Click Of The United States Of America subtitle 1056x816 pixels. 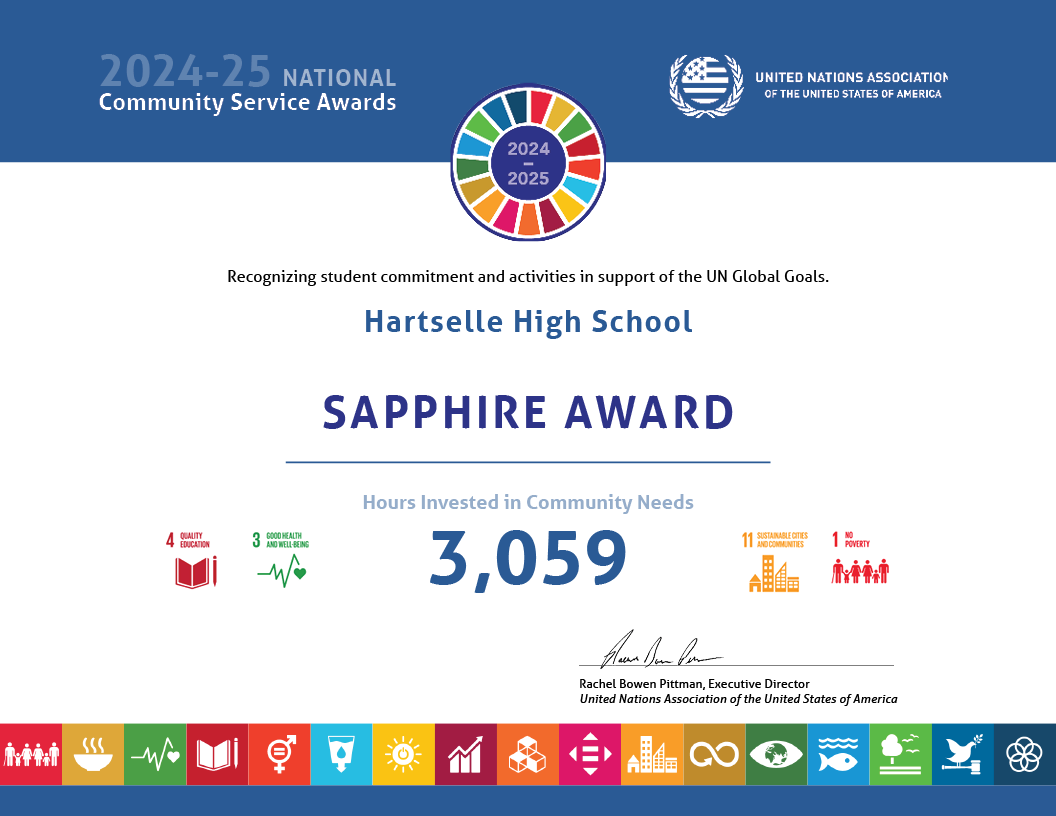(x=853, y=94)
